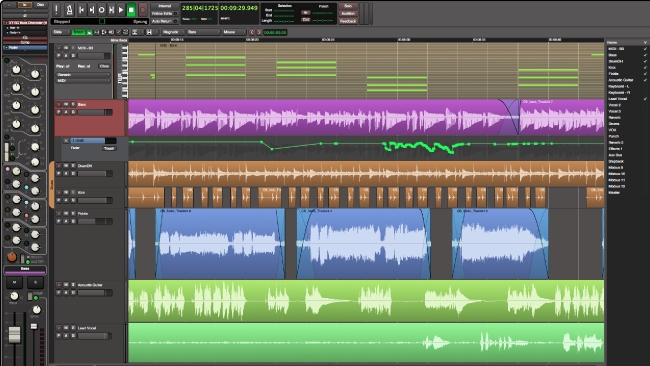The width and height of the screenshot is (650, 366).
Task: Click the Acoustic Guitar track name label
Action: coord(90,285)
